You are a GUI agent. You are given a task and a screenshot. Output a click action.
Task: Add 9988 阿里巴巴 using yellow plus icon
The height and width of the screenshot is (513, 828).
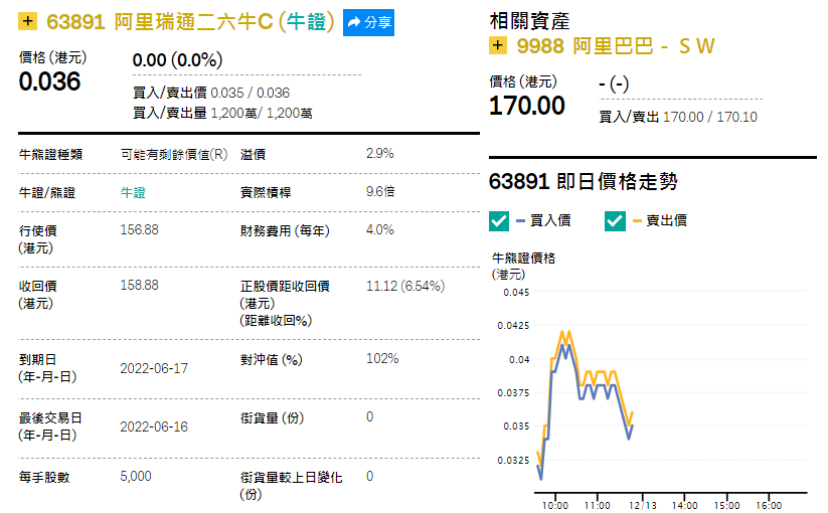(497, 45)
